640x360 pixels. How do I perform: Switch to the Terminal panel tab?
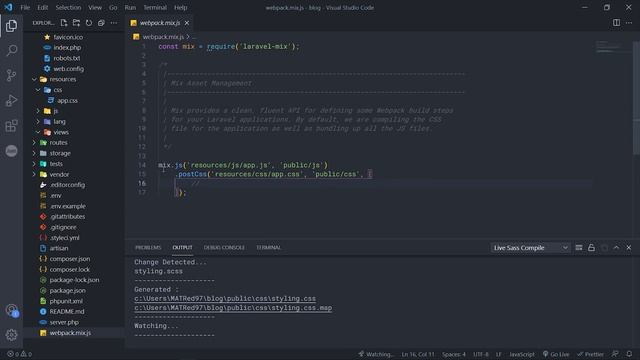point(268,248)
